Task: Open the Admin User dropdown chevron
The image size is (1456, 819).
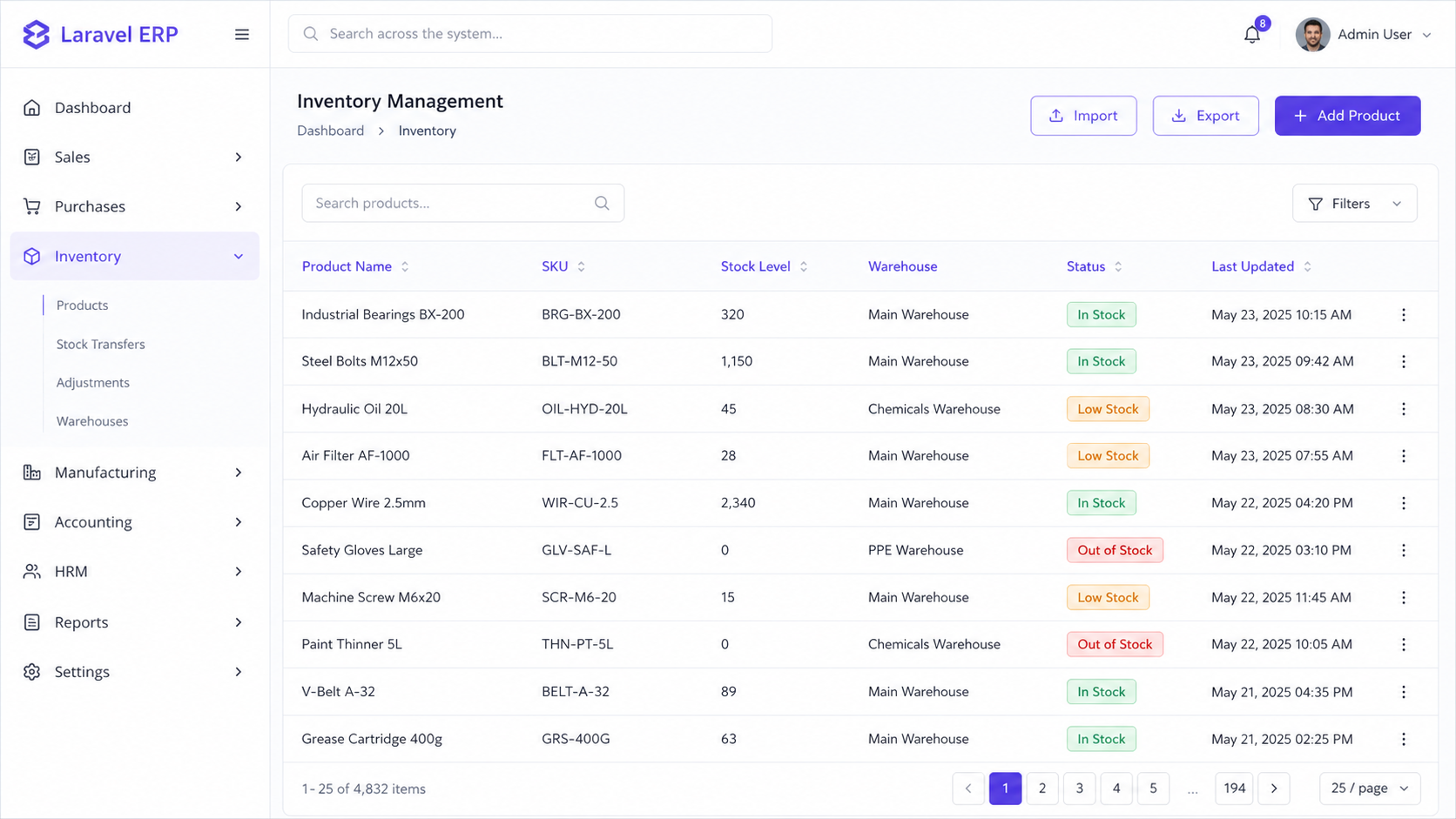Action: tap(1426, 35)
